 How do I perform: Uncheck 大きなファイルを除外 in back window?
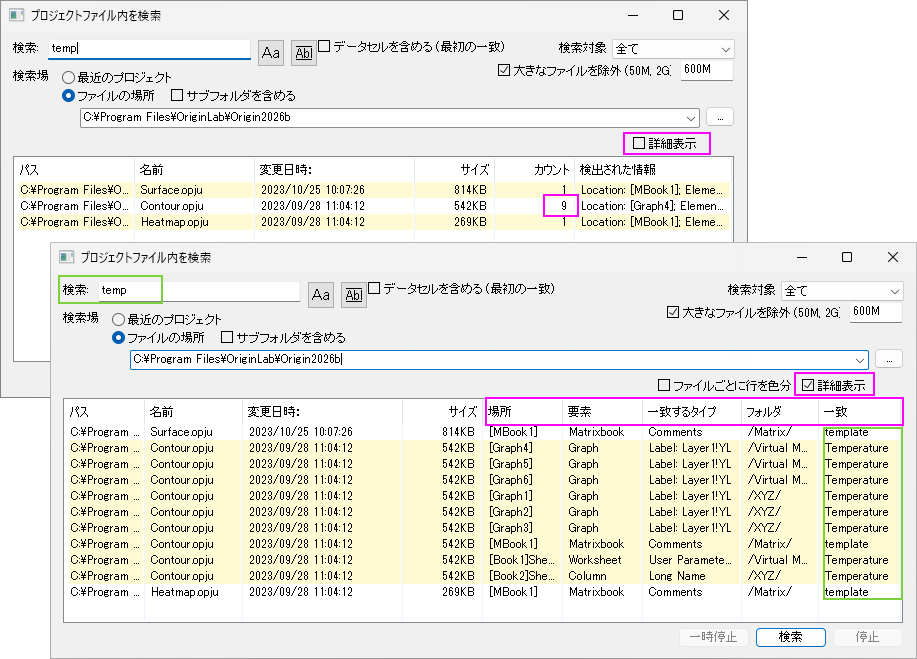[x=504, y=70]
